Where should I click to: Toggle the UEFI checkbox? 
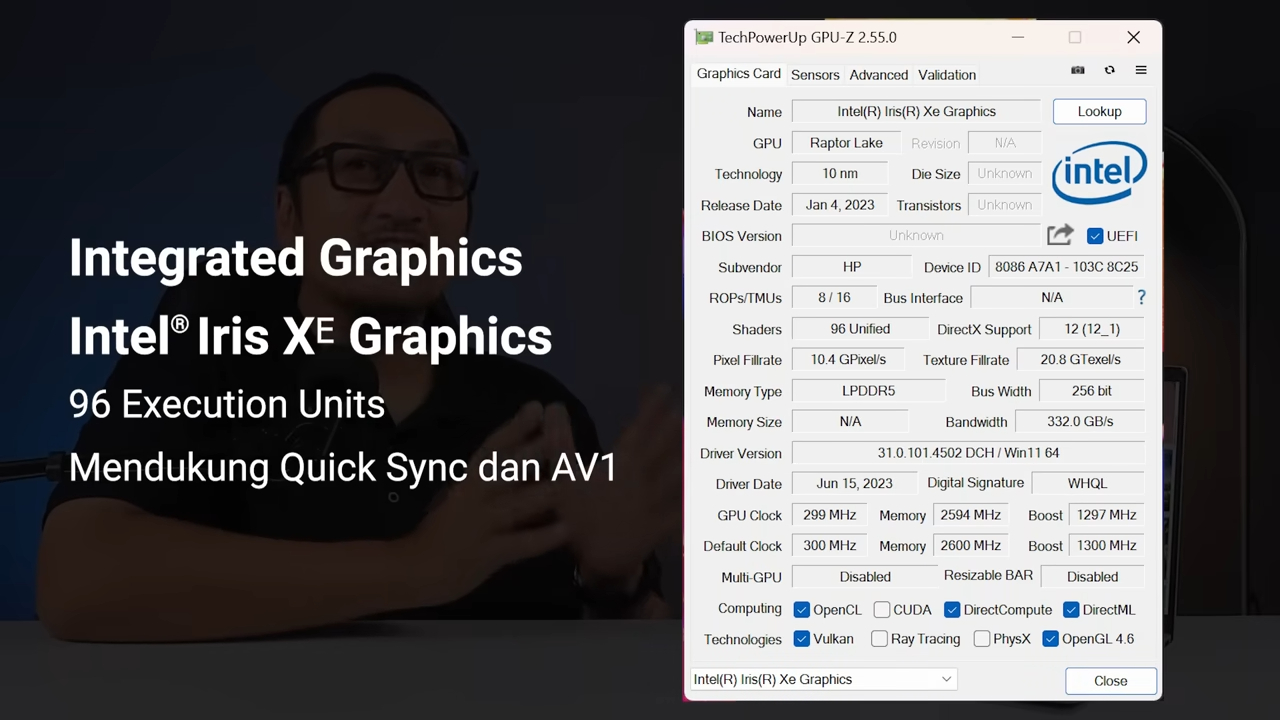tap(1095, 236)
